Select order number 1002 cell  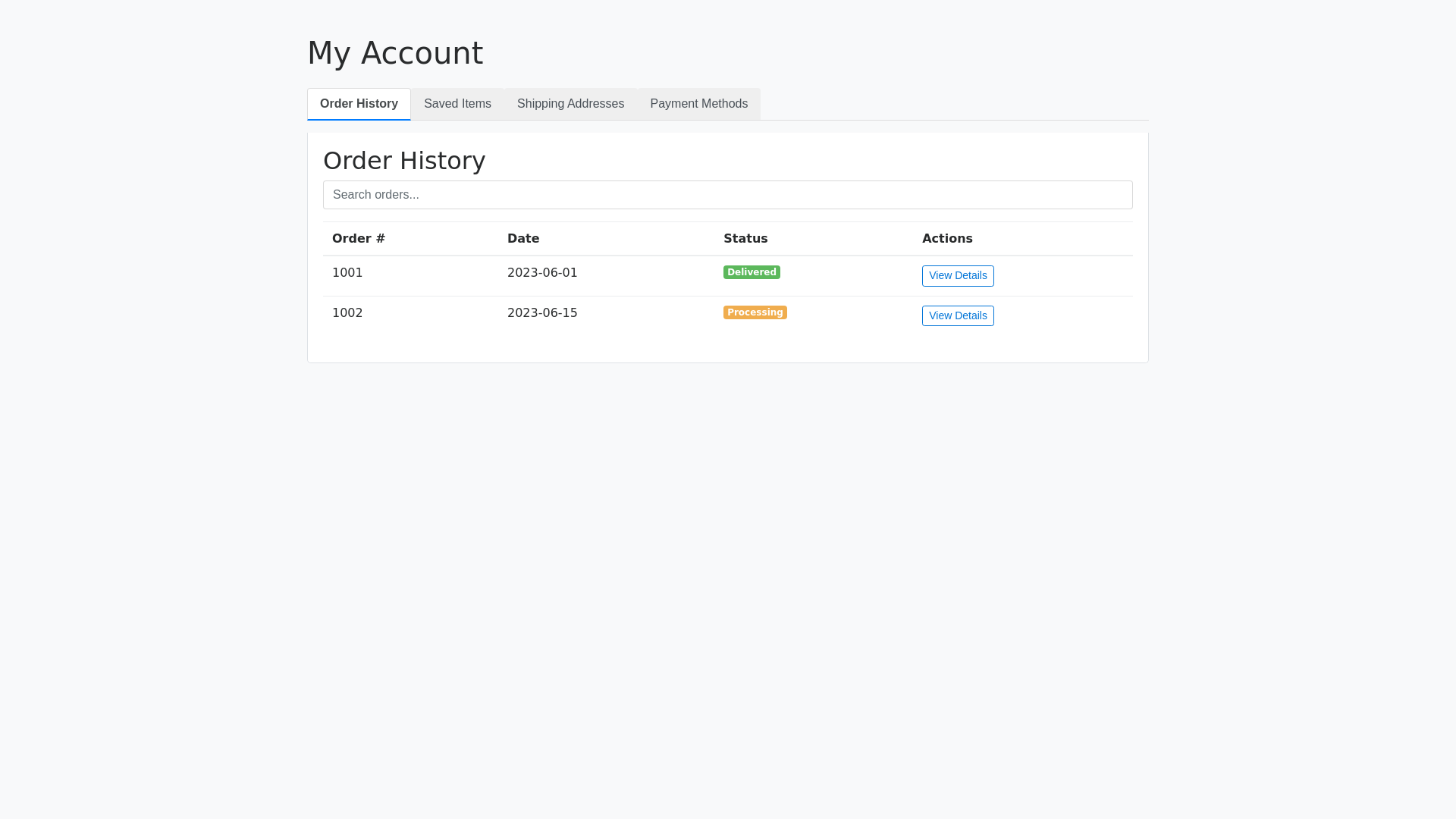click(x=347, y=313)
